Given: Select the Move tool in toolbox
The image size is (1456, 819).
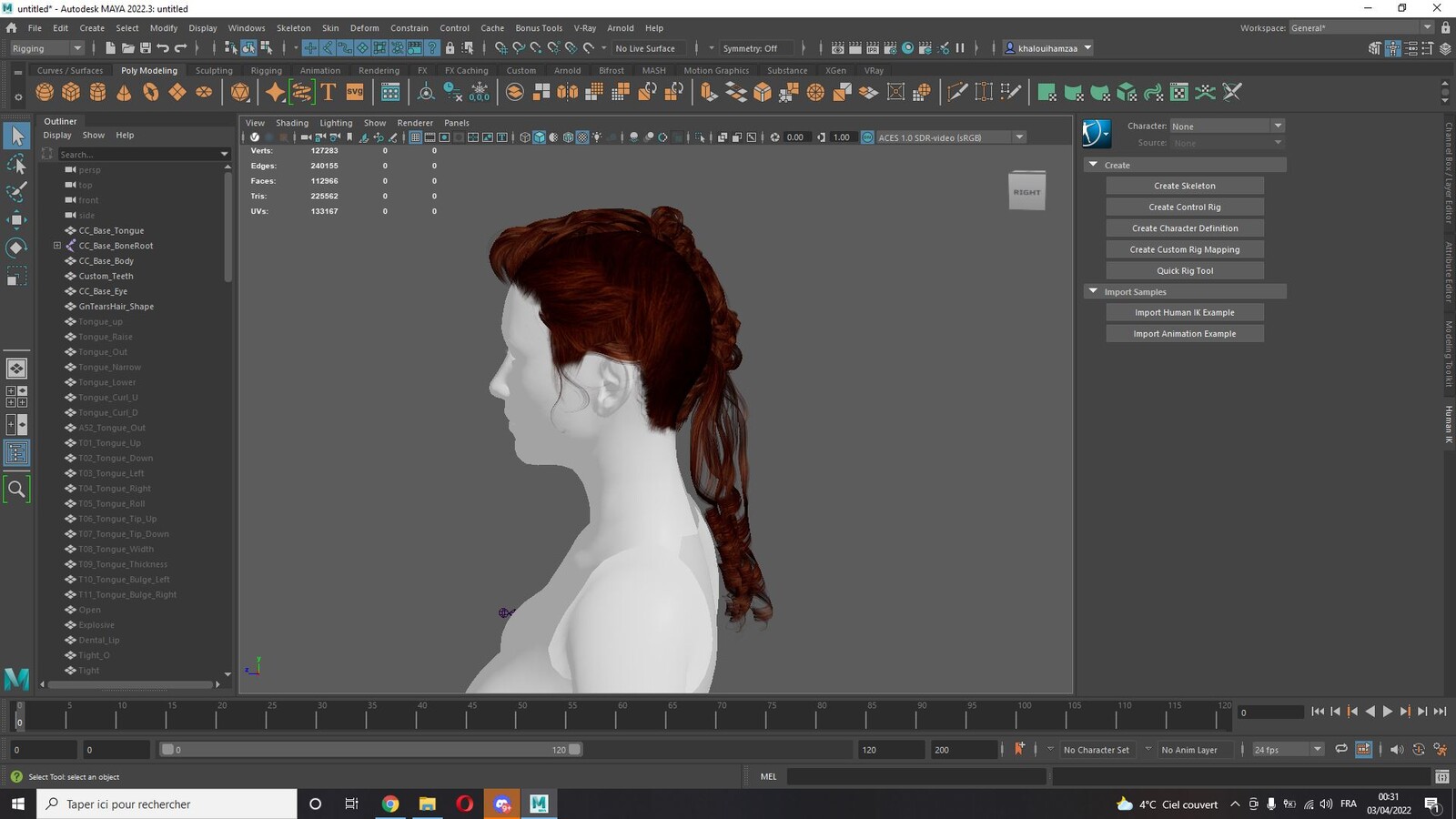Looking at the screenshot, I should pos(16,219).
